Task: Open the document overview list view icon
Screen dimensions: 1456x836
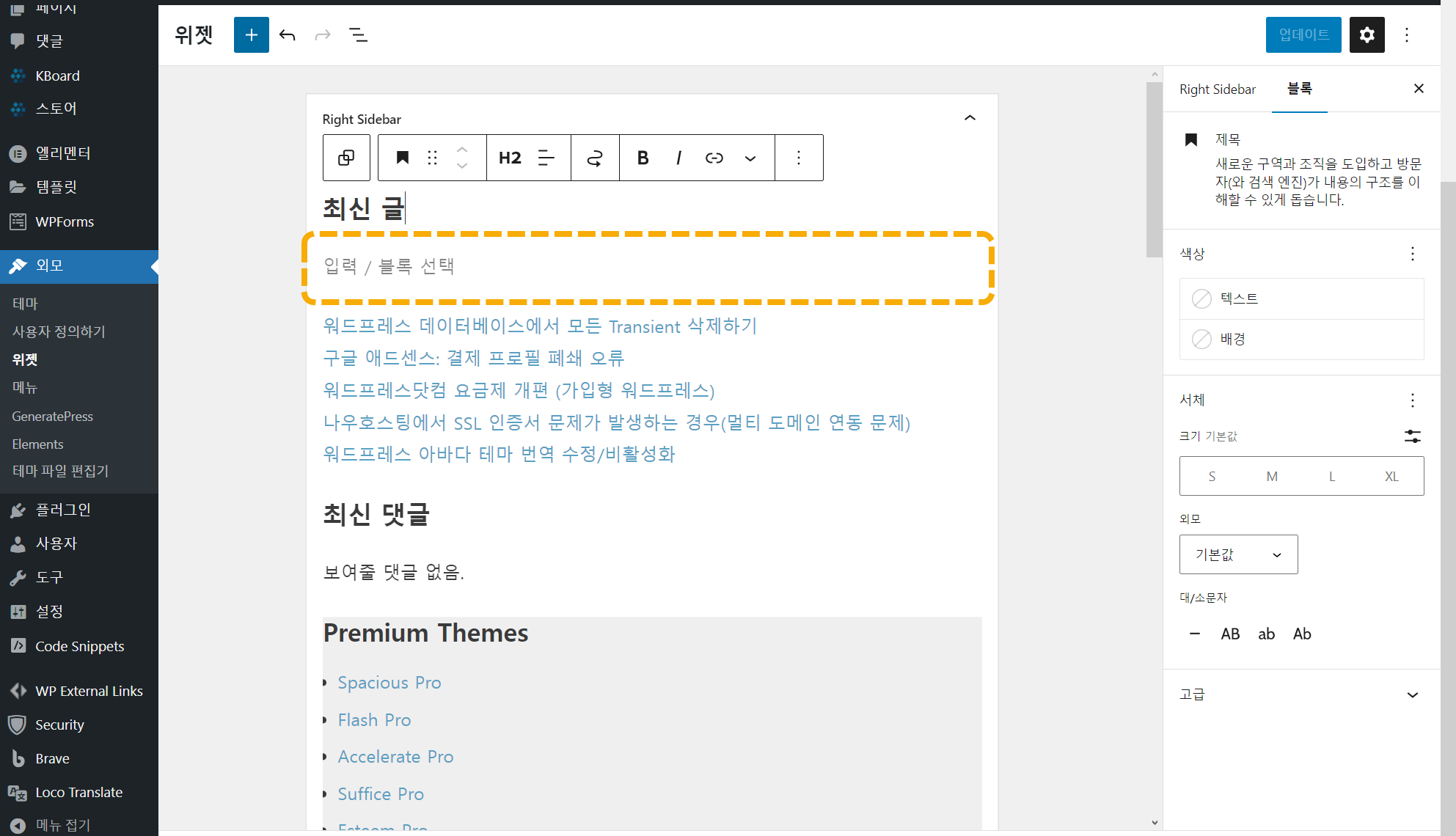Action: tap(359, 34)
